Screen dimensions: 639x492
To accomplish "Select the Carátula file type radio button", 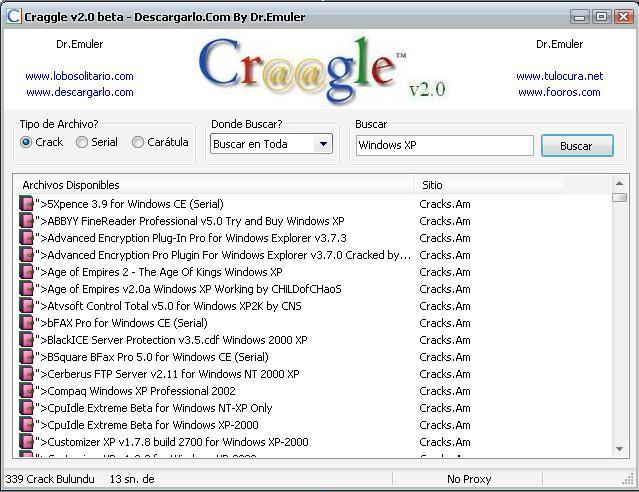I will coord(138,142).
